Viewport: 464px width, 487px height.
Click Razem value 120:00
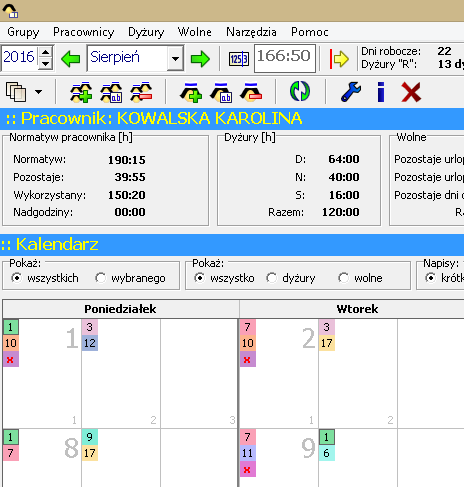[x=341, y=212]
